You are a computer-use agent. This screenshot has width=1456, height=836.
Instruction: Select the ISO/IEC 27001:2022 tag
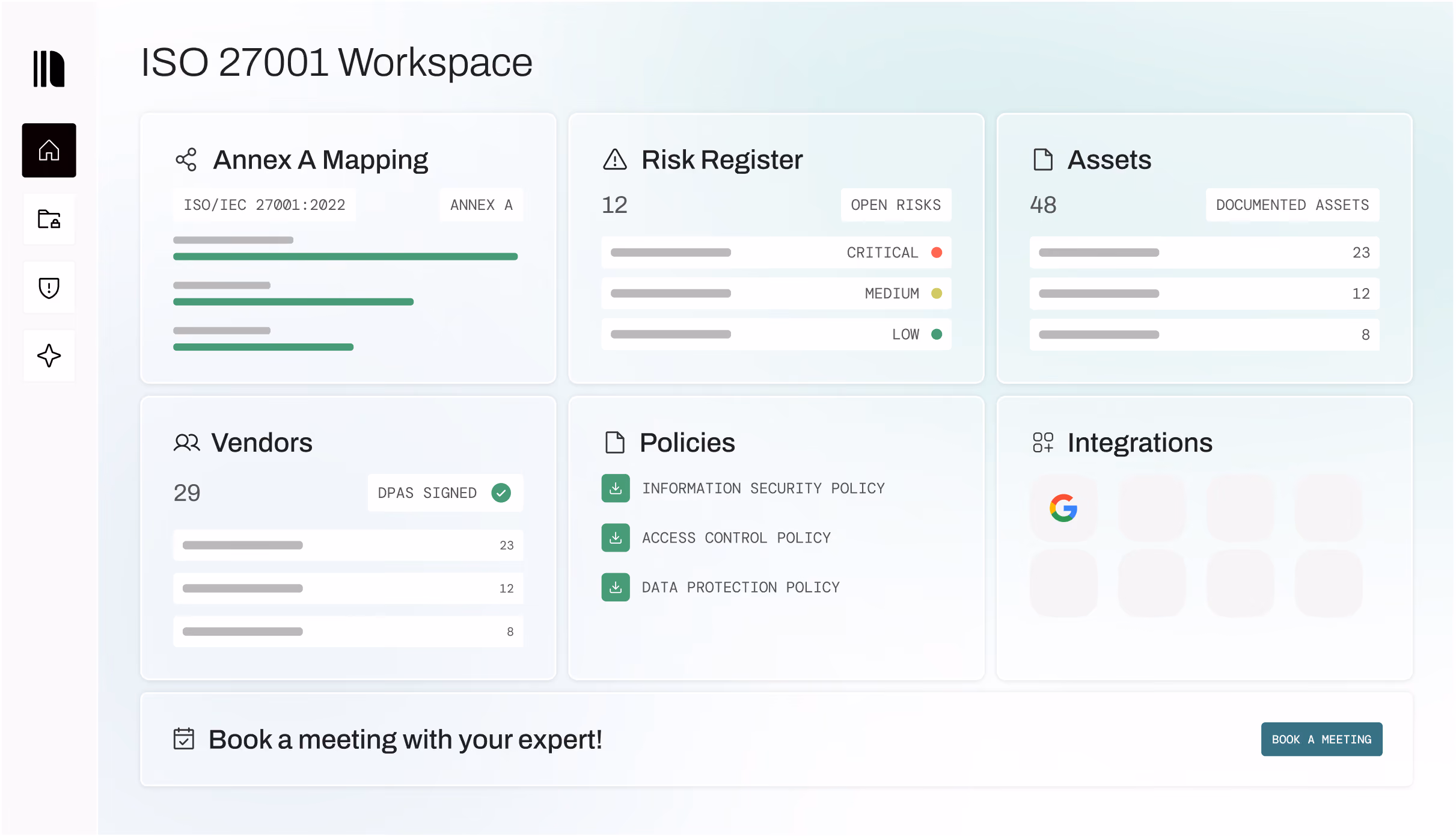265,205
